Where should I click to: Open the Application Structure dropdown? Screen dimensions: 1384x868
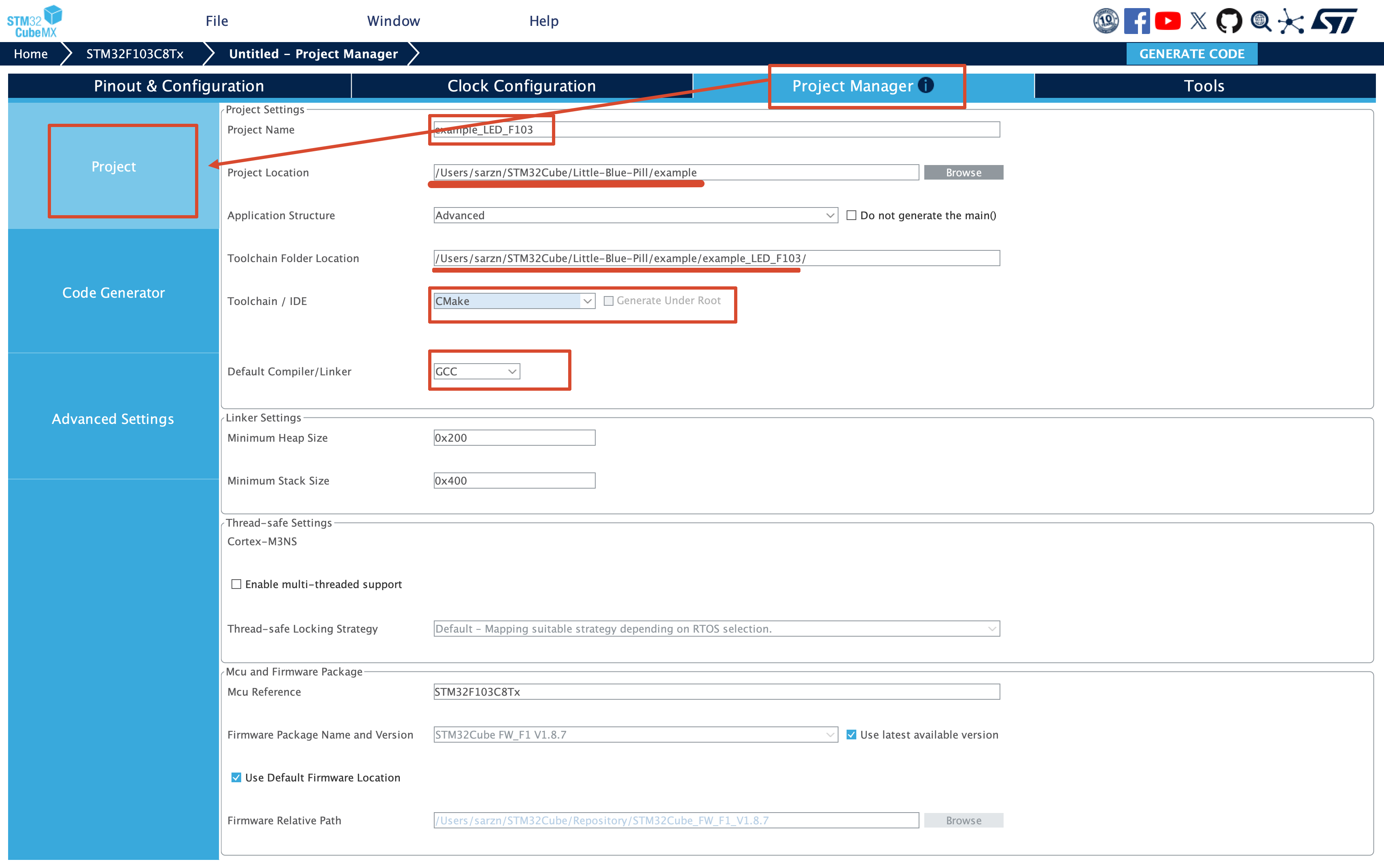tap(635, 215)
